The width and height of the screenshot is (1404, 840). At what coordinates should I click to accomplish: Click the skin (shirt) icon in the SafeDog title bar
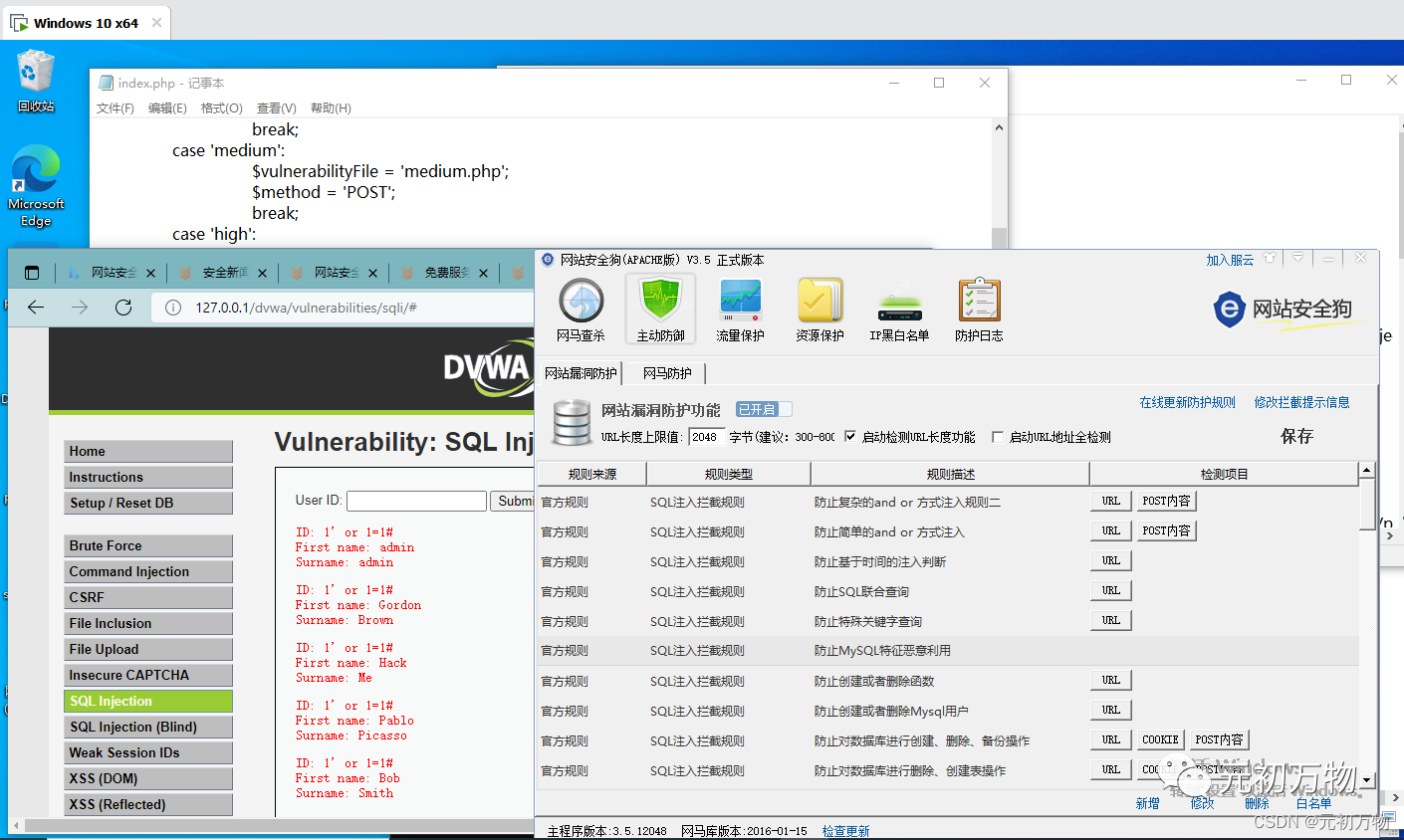pos(1270,258)
